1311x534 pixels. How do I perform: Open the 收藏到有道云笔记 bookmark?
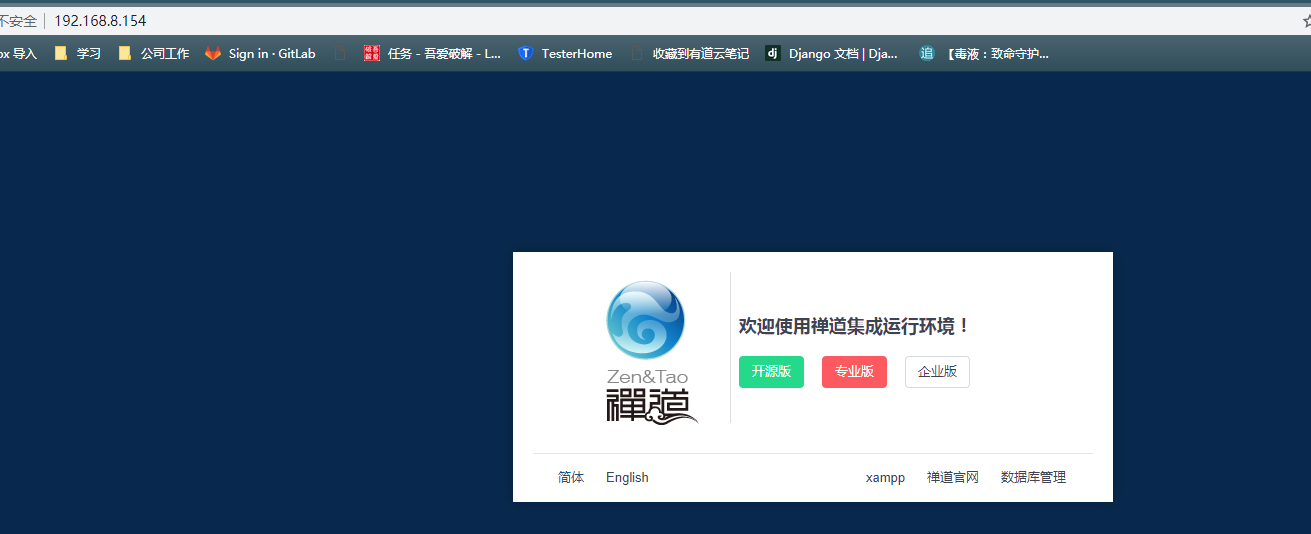tap(690, 54)
